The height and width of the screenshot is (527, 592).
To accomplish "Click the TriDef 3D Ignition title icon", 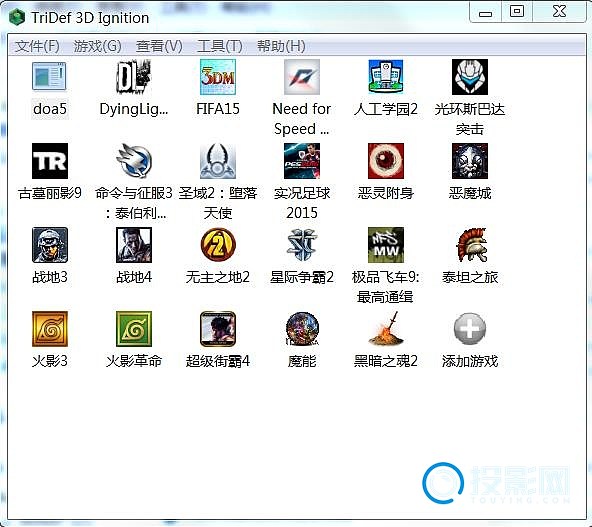I will pyautogui.click(x=17, y=17).
